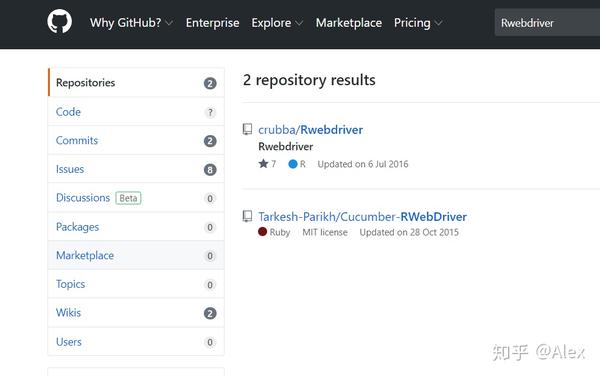
Task: Filter results by Code
Action: [136, 112]
